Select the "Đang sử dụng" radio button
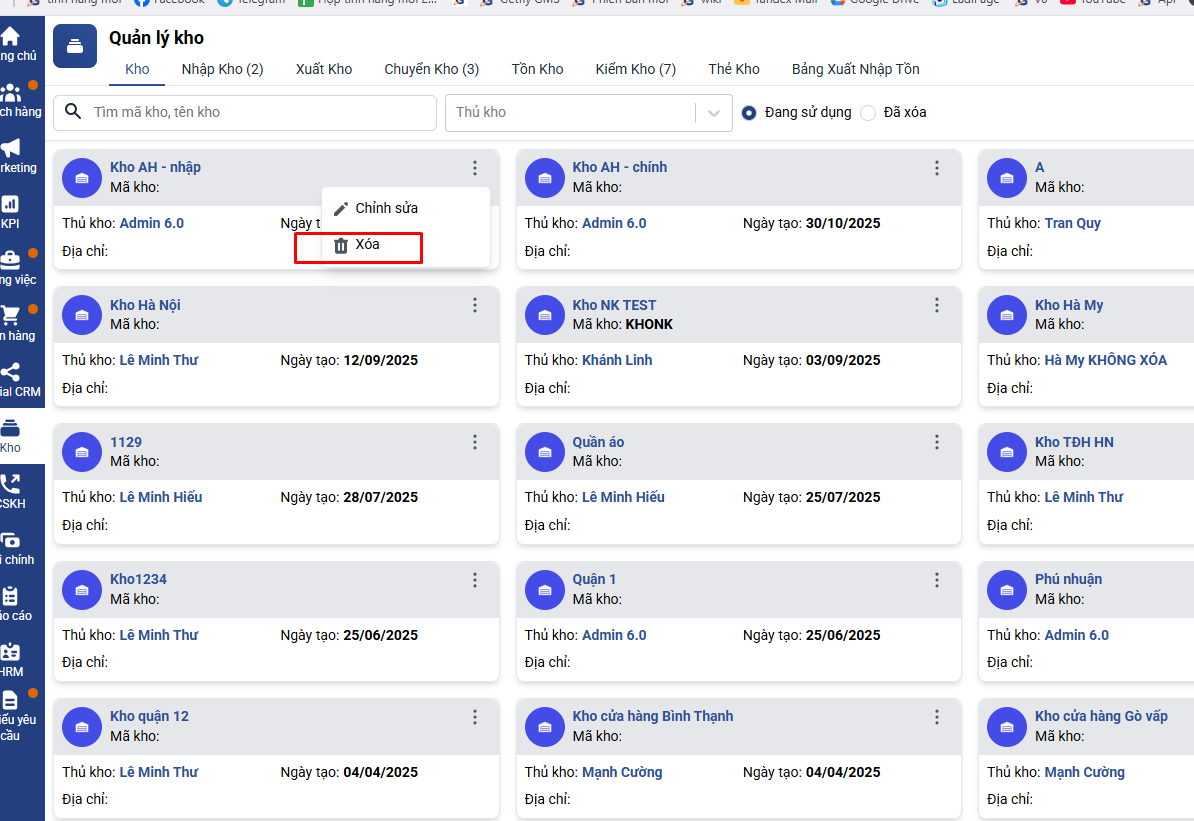The width and height of the screenshot is (1194, 821). click(749, 113)
